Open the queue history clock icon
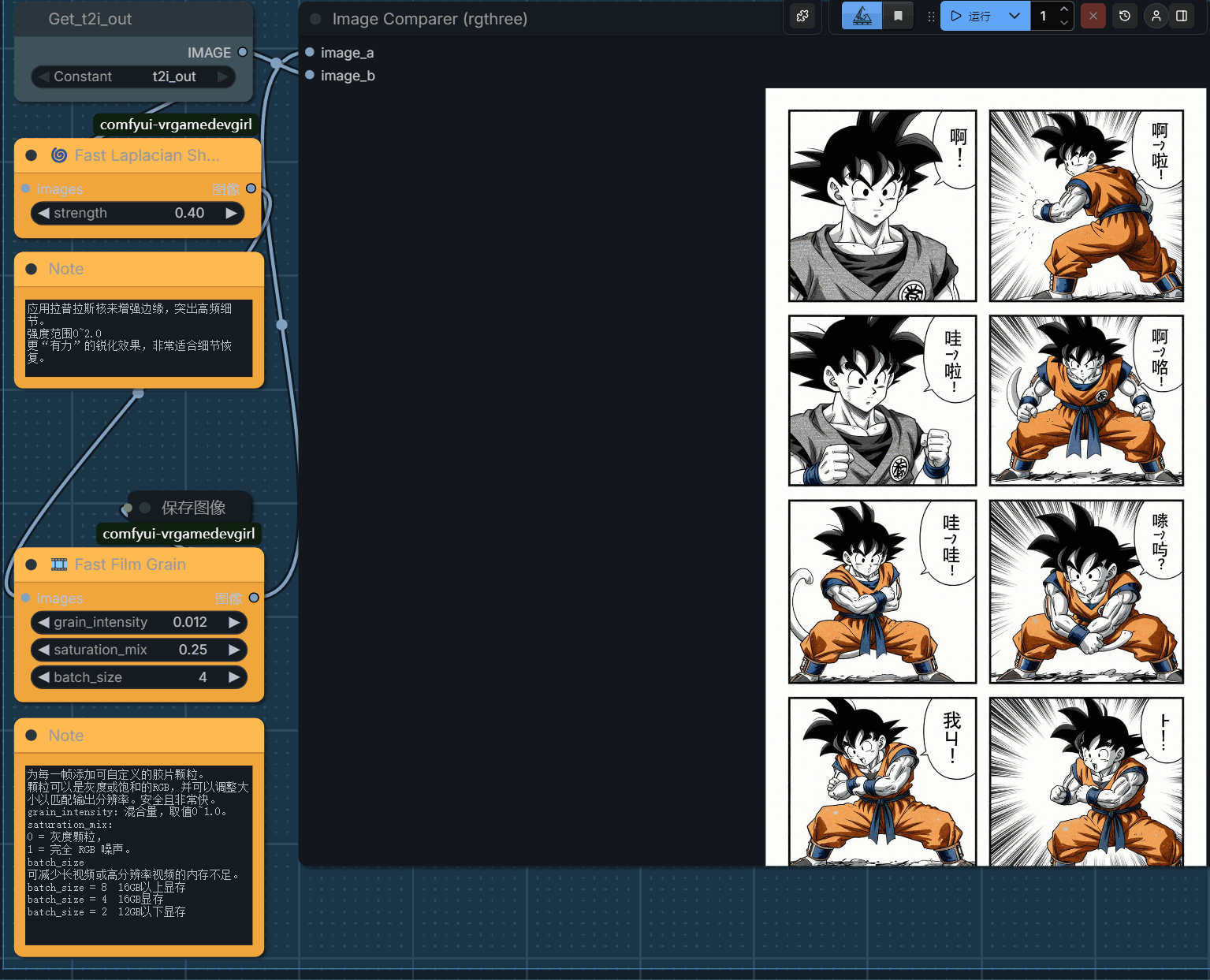 1125,16
